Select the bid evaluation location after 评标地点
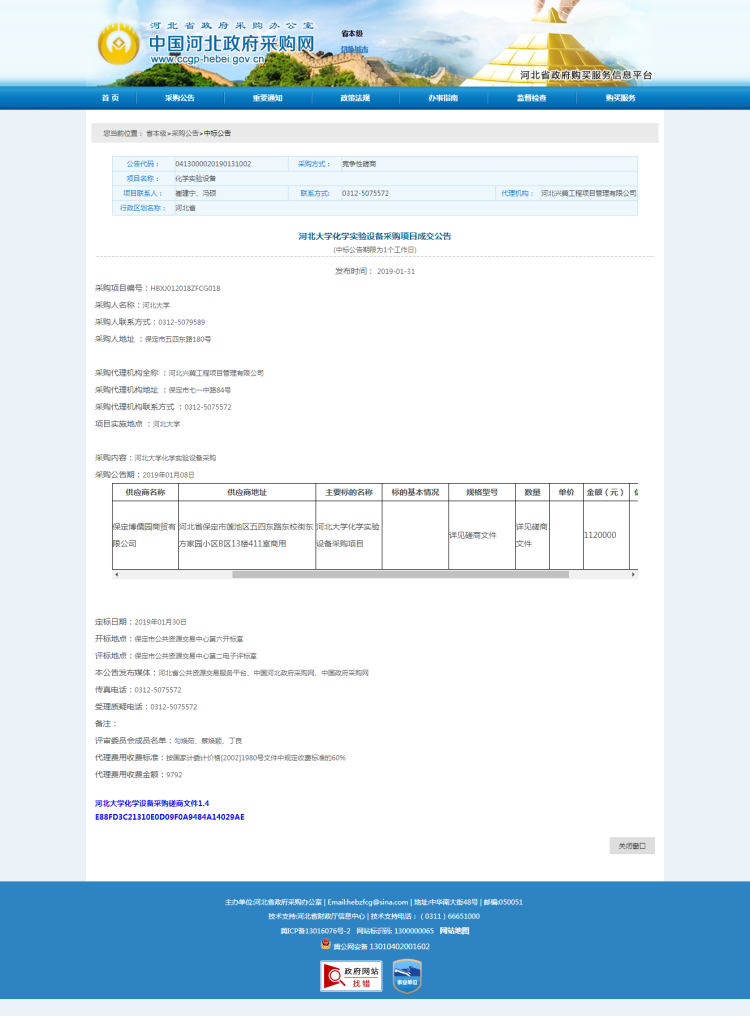 click(195, 656)
